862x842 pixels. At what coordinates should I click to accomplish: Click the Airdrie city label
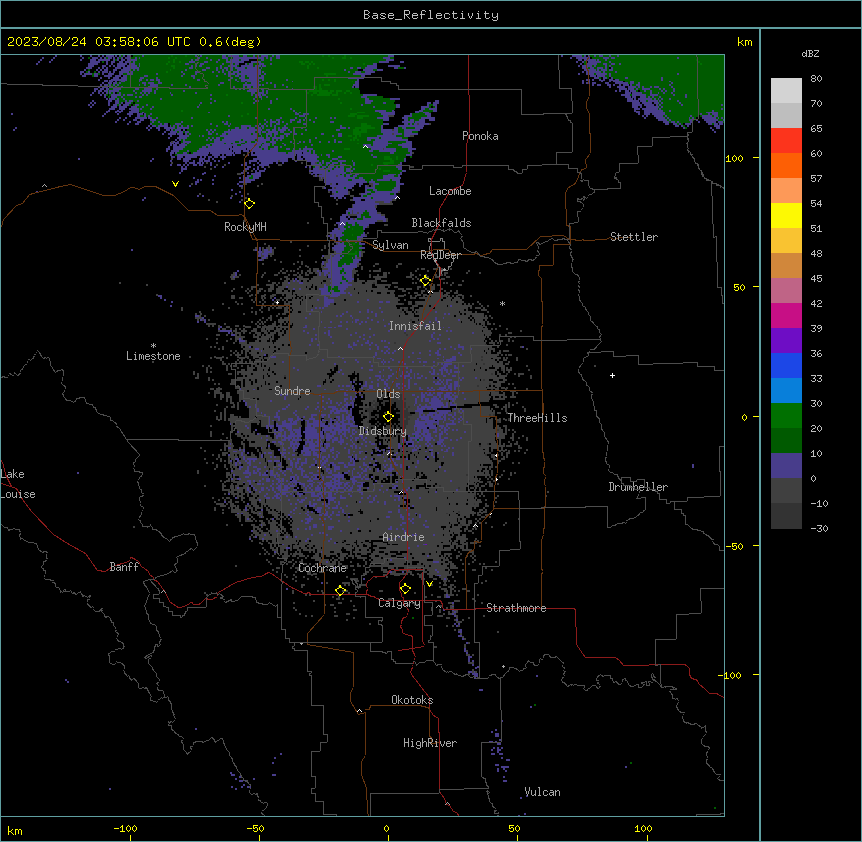(x=404, y=537)
